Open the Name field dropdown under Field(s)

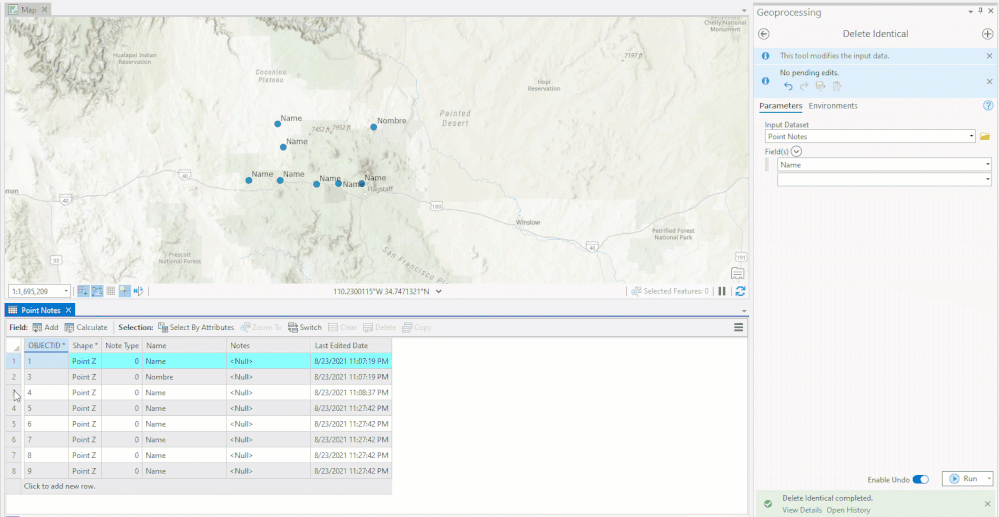(x=987, y=164)
